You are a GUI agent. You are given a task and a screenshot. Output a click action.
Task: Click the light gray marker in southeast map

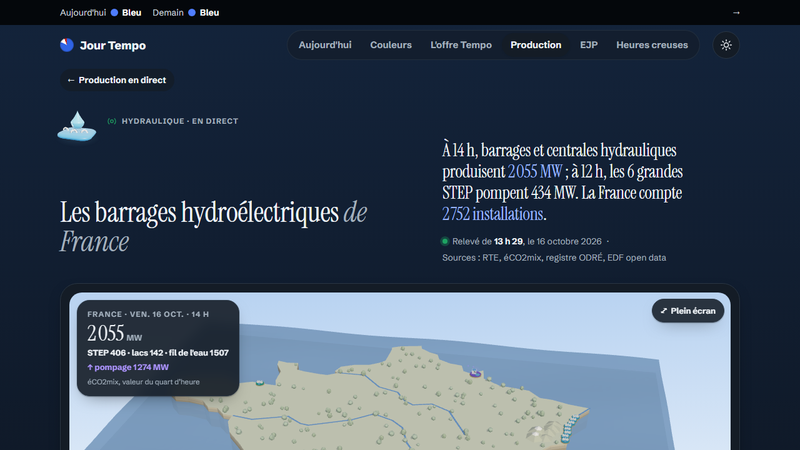click(542, 431)
